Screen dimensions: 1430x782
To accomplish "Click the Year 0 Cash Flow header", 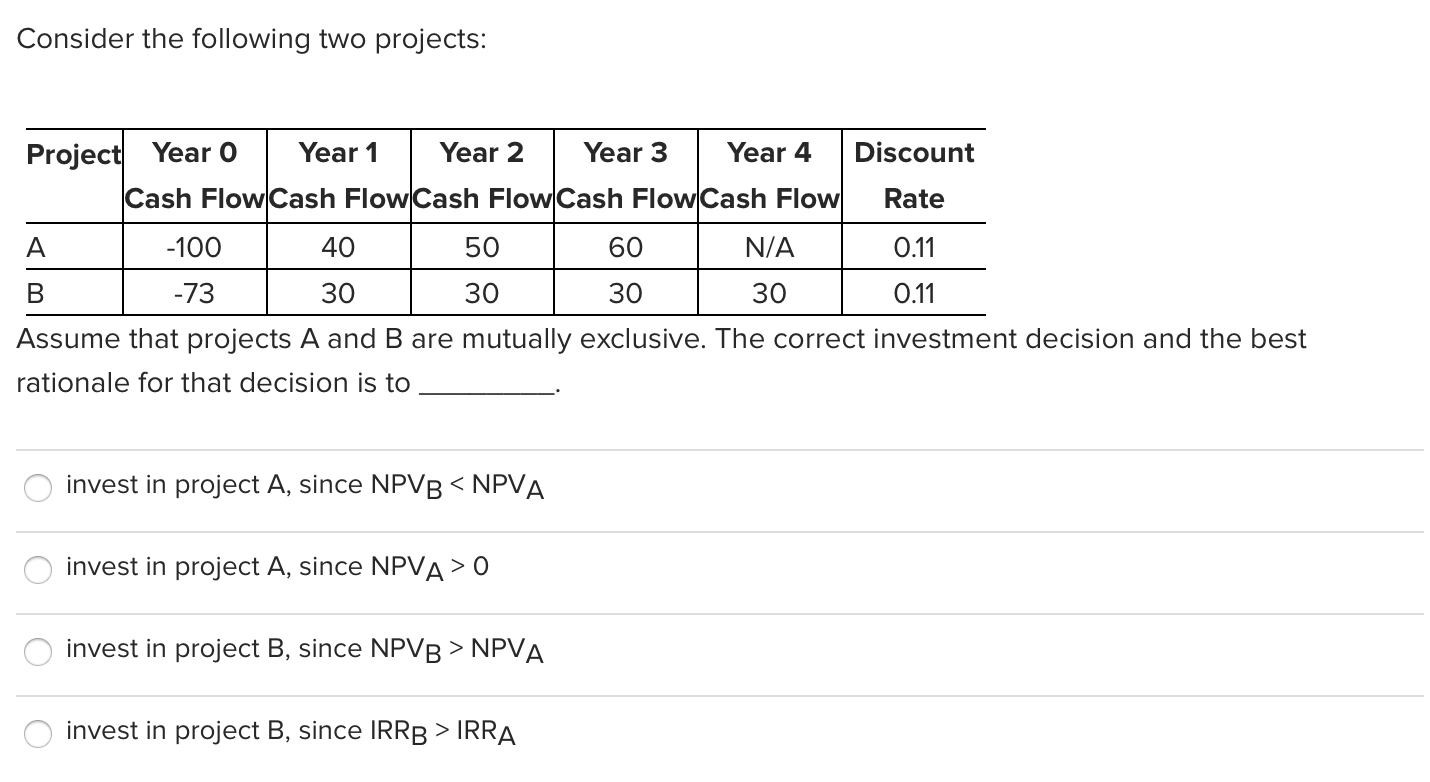I will point(195,175).
